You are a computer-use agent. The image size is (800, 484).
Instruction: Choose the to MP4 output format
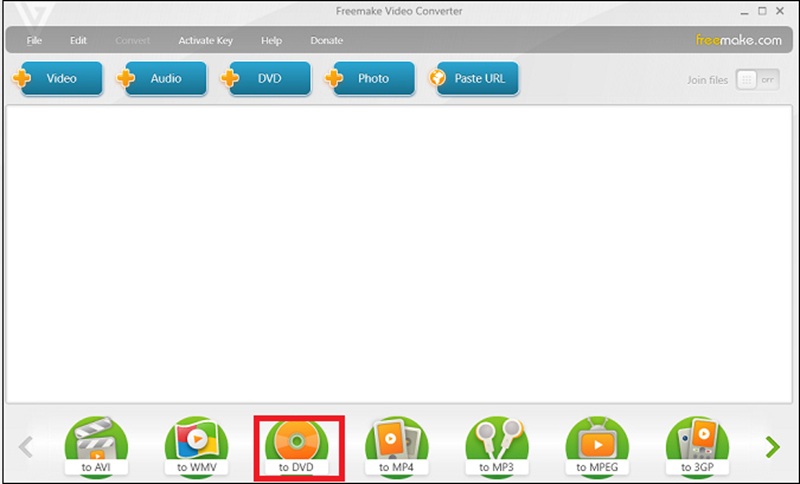click(396, 446)
